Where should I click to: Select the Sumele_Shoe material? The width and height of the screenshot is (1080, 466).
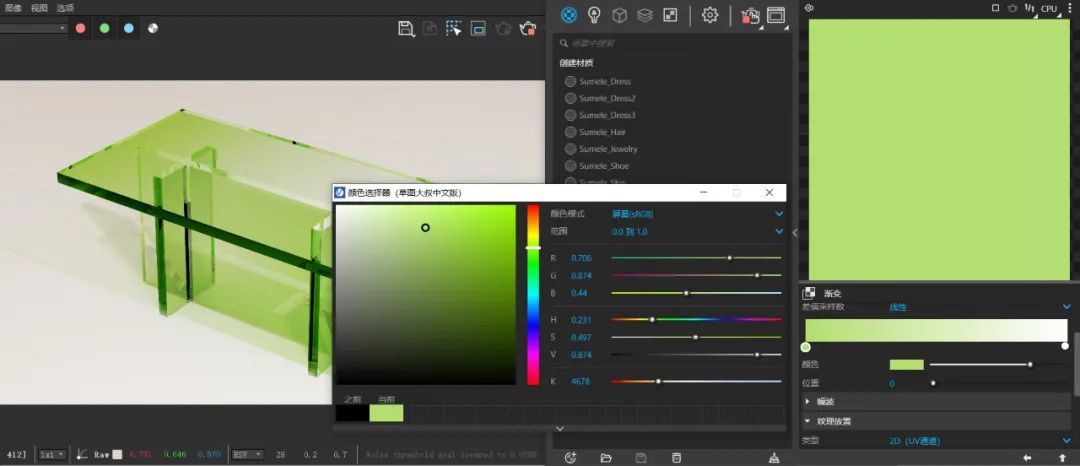[x=596, y=166]
